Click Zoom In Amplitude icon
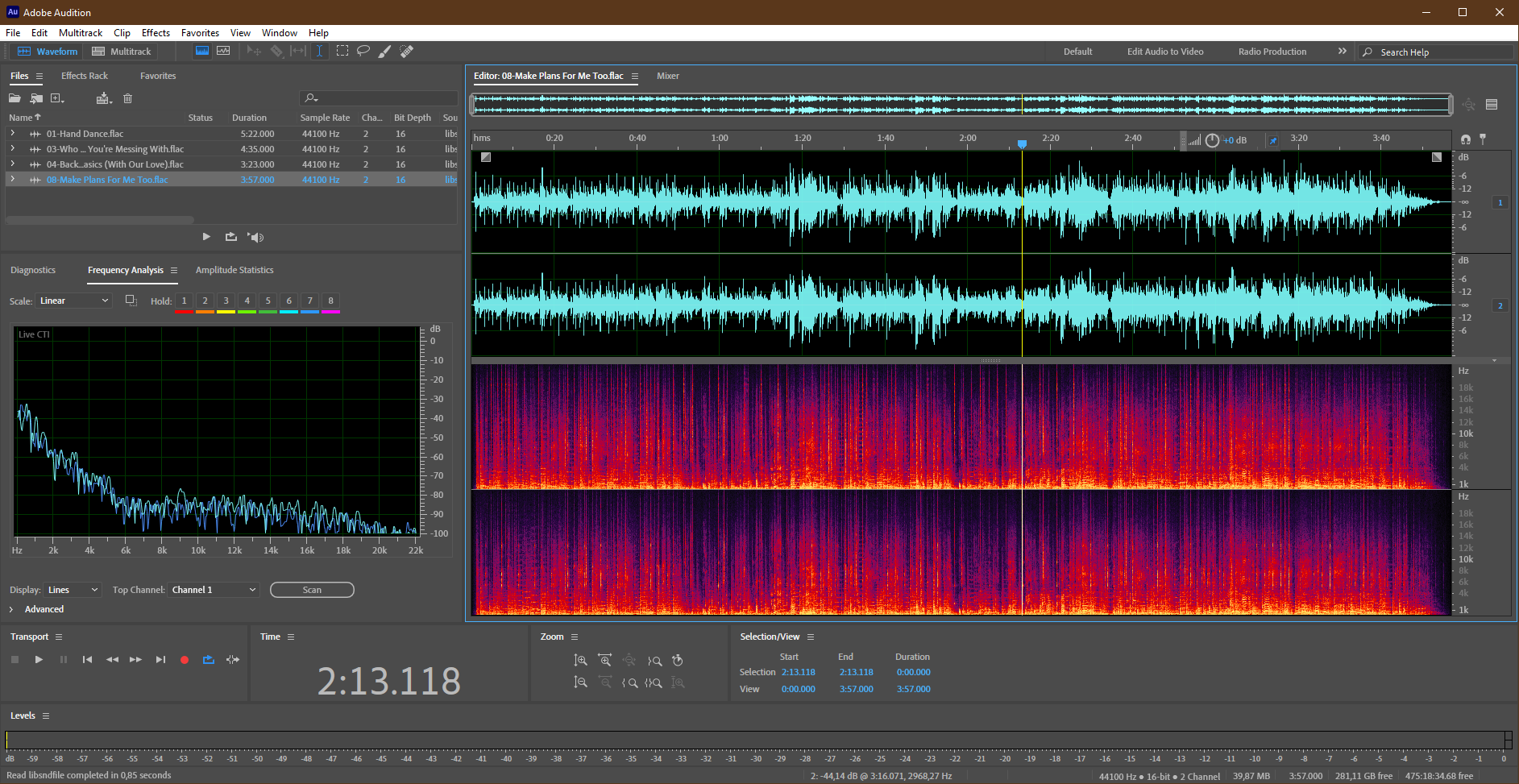 click(580, 661)
